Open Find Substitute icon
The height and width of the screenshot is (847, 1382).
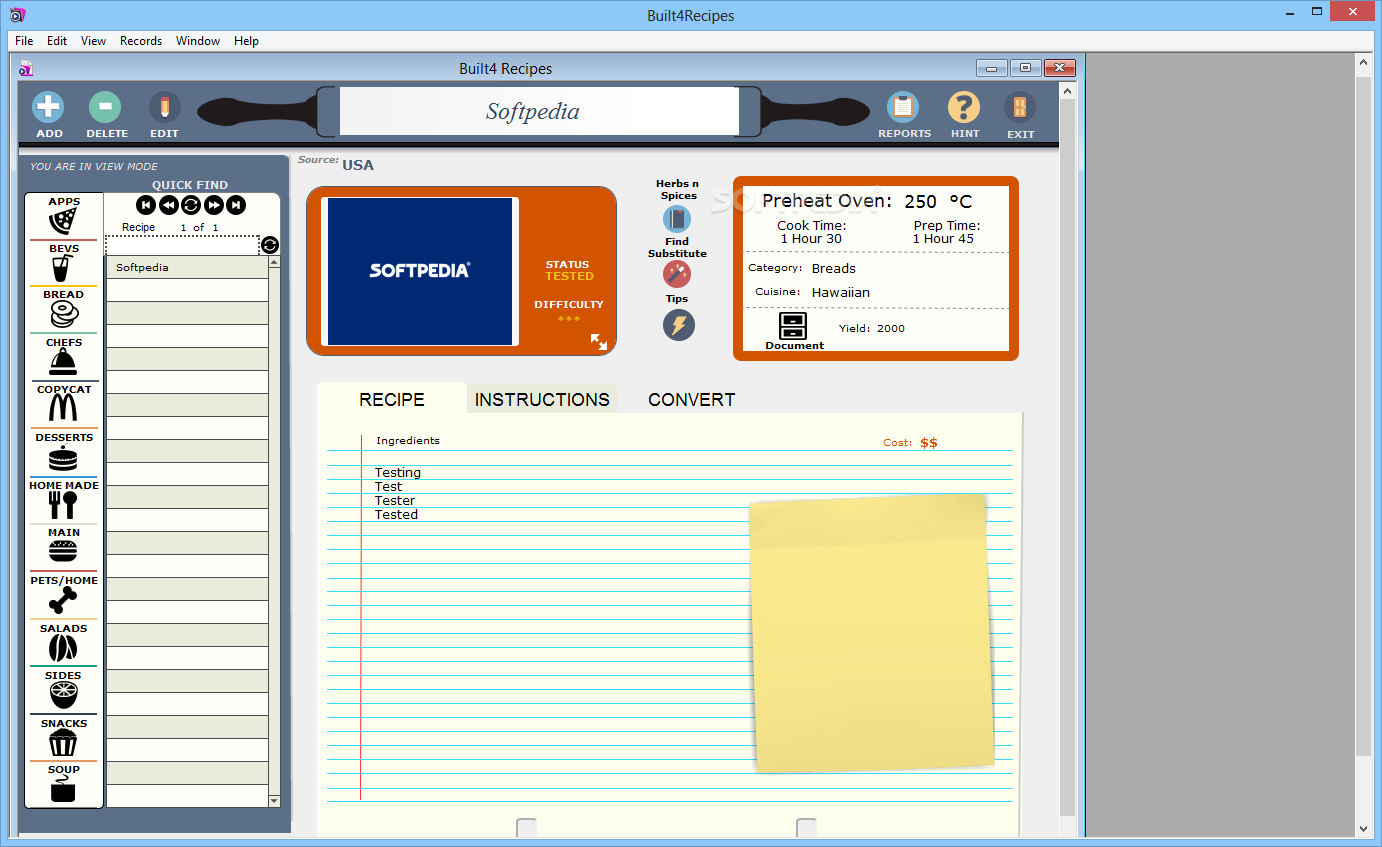point(677,273)
